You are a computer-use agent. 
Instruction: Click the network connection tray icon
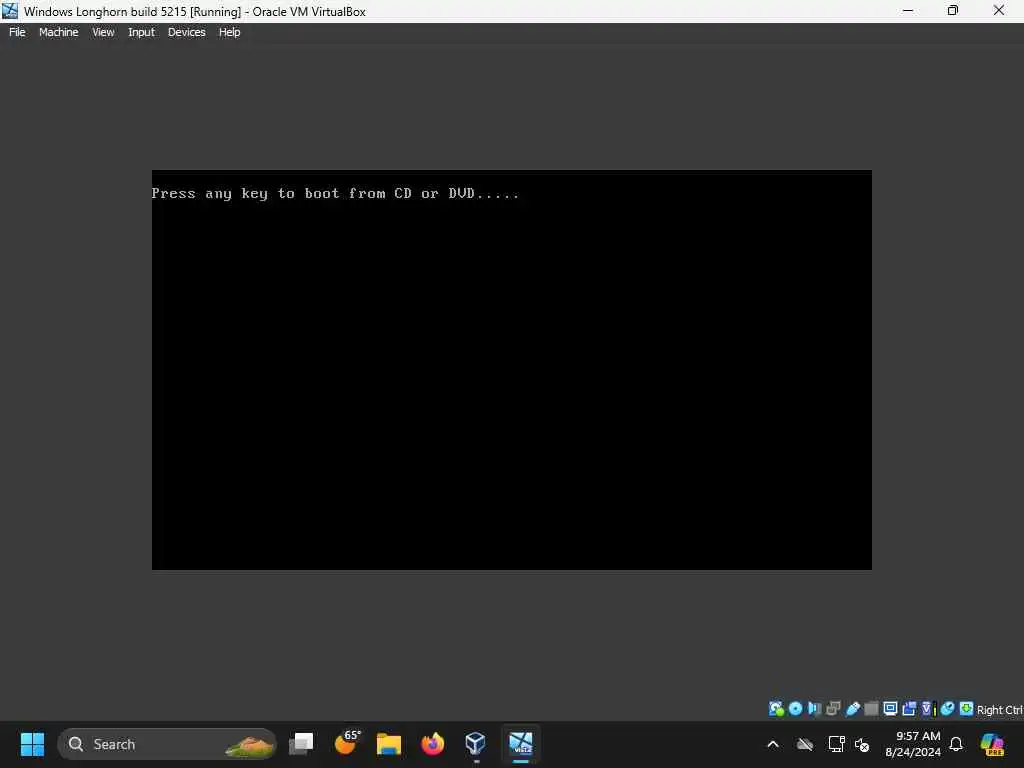coord(836,744)
